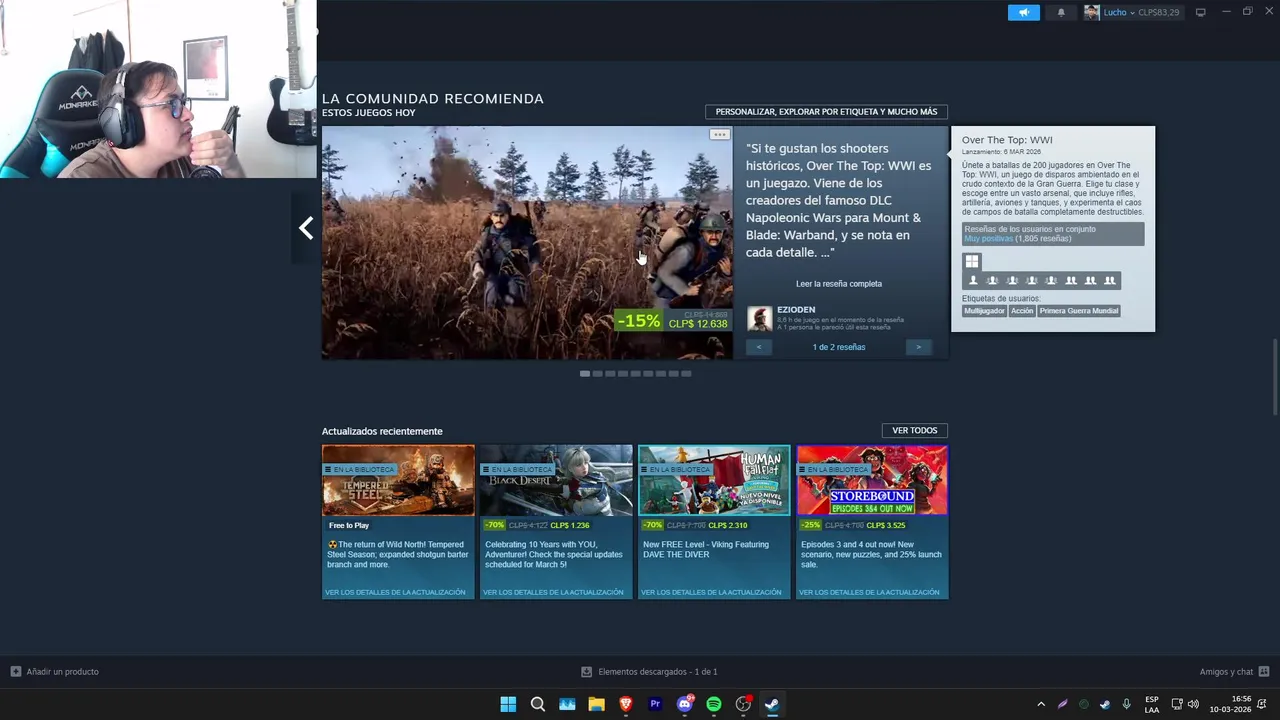
Task: Click Añadir un producto
Action: (55, 672)
